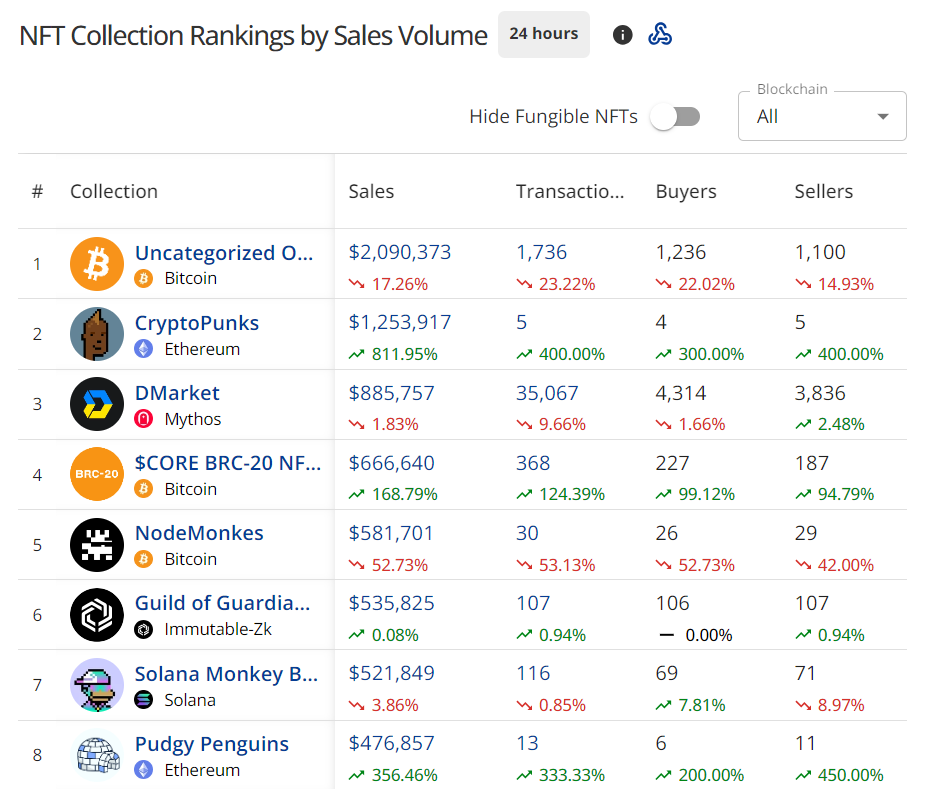Image resolution: width=938 pixels, height=789 pixels.
Task: Click the Uncategorized Ordinals Bitcoin logo
Action: [97, 264]
